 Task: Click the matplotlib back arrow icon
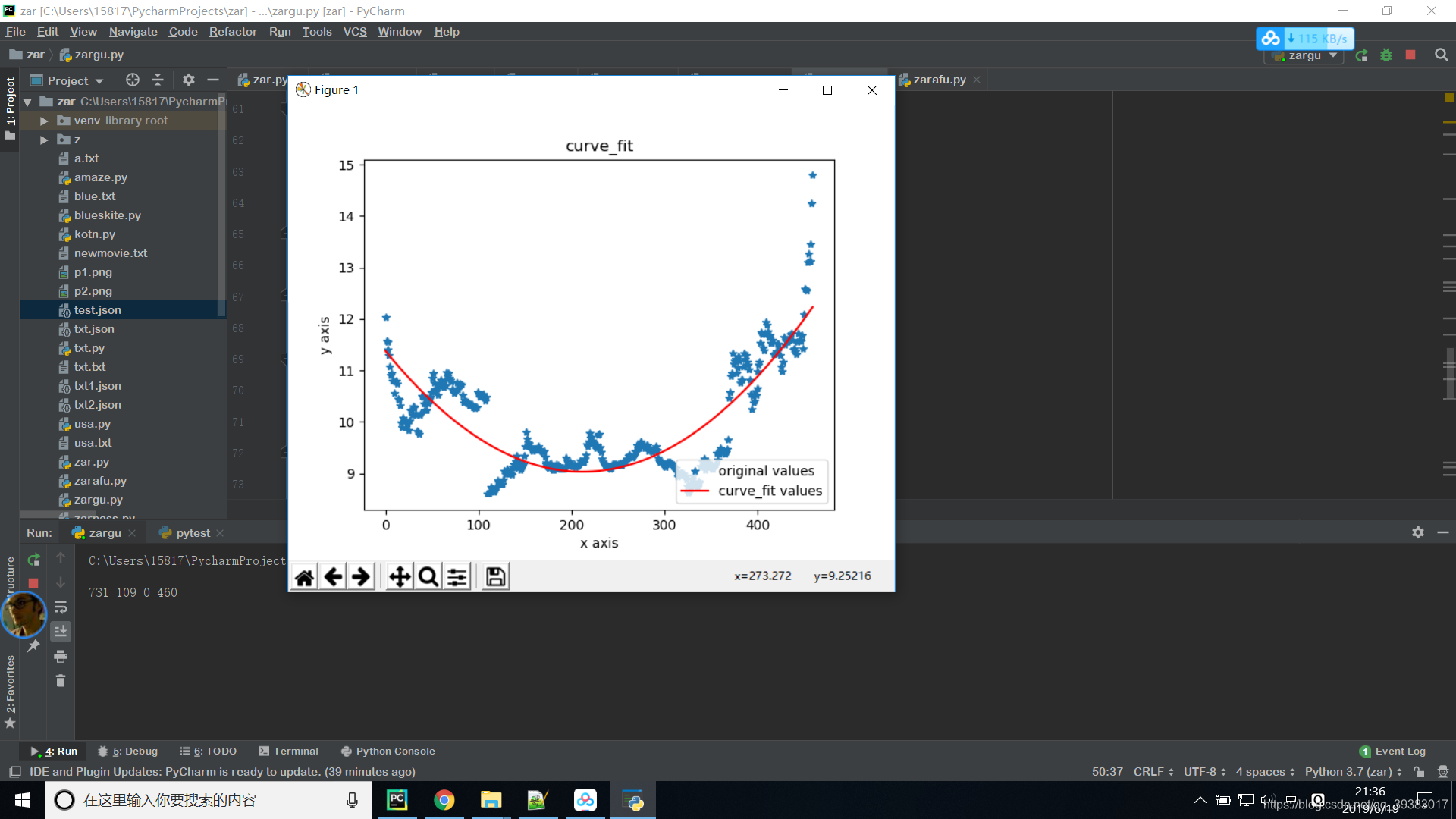(x=333, y=577)
